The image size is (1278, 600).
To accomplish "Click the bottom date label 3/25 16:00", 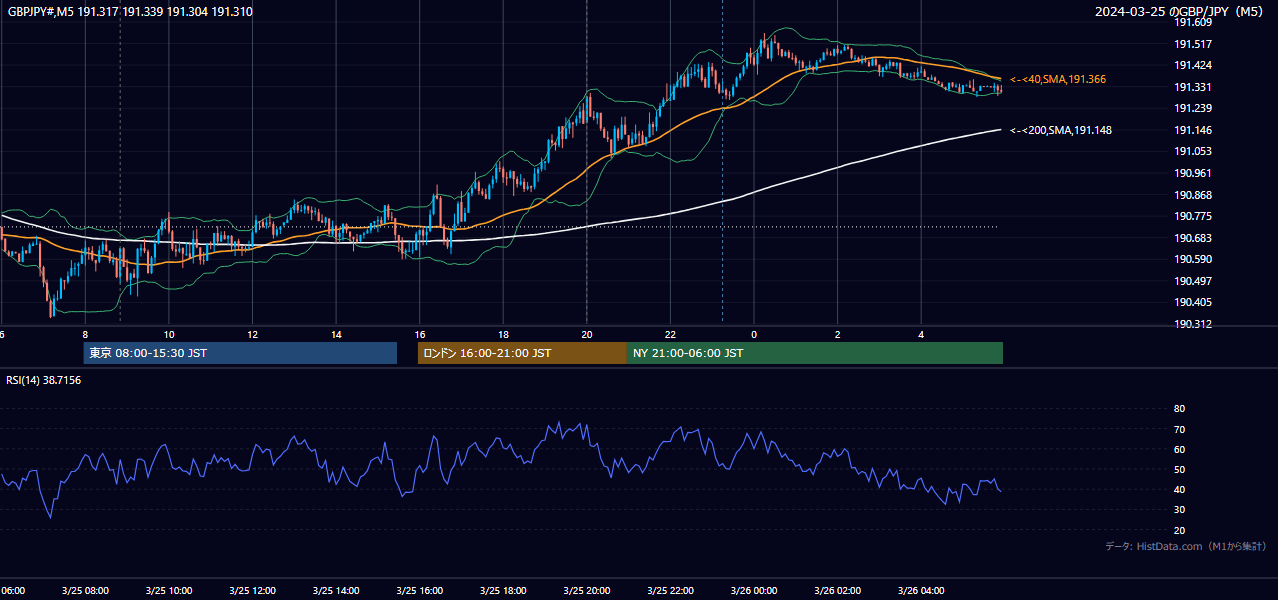I will (x=420, y=591).
